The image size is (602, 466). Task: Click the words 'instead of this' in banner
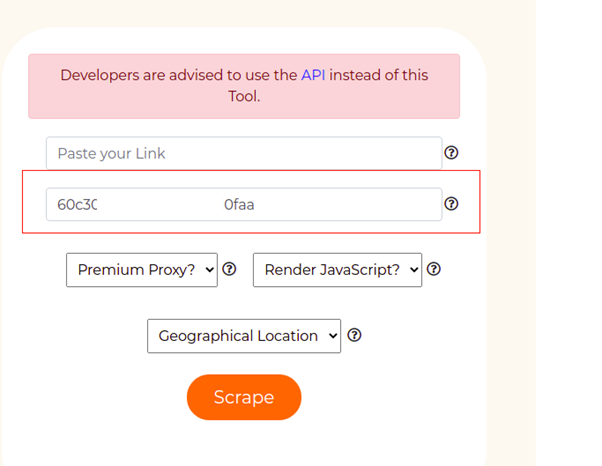point(379,75)
